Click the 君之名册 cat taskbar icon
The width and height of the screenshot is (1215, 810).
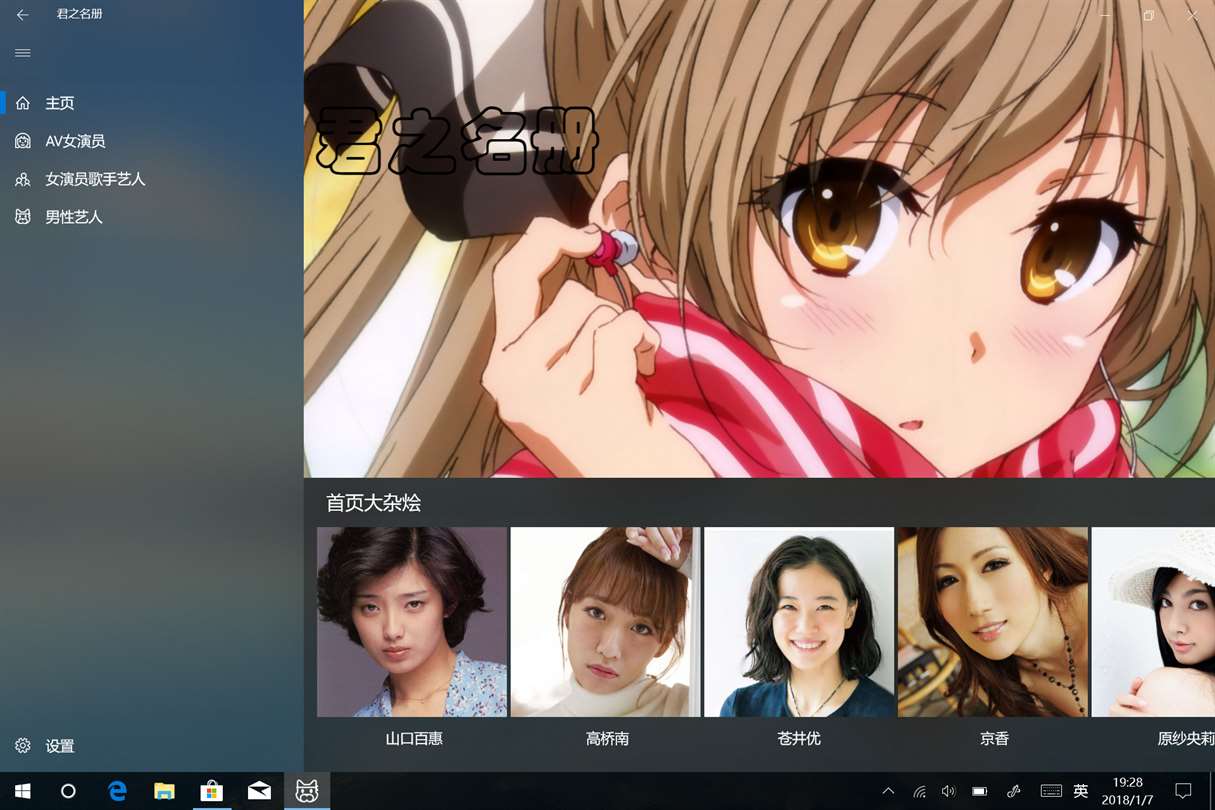307,791
